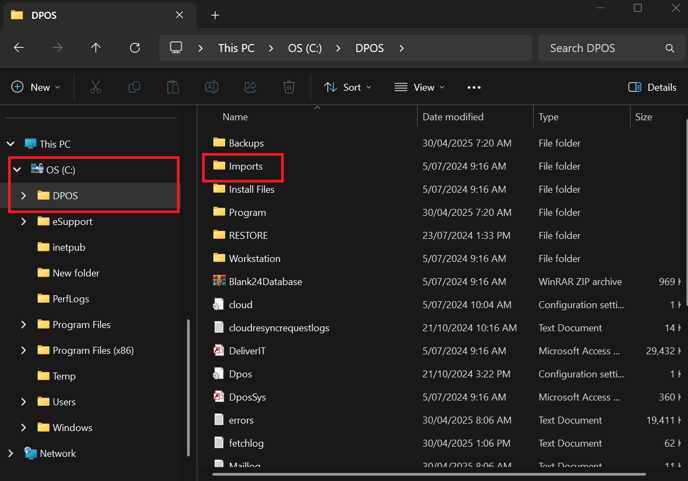Navigate back with the back arrow
Image resolution: width=688 pixels, height=481 pixels.
click(x=19, y=48)
